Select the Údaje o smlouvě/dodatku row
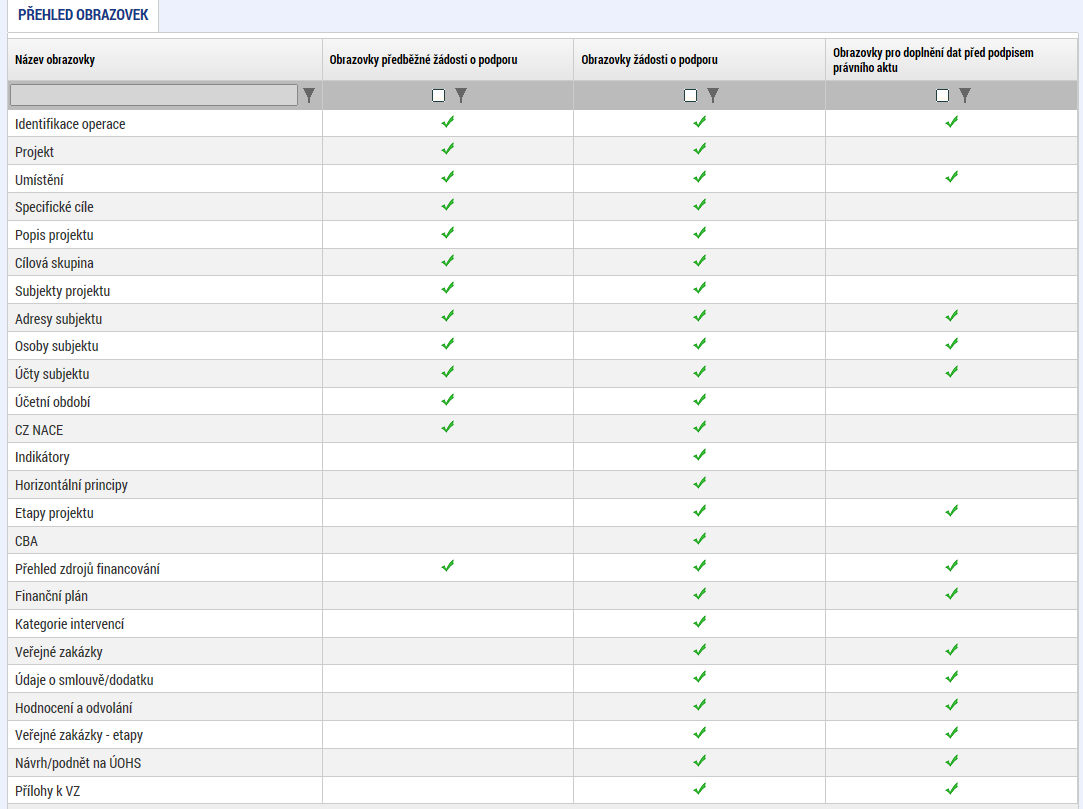Viewport: 1083px width, 809px height. coord(543,679)
